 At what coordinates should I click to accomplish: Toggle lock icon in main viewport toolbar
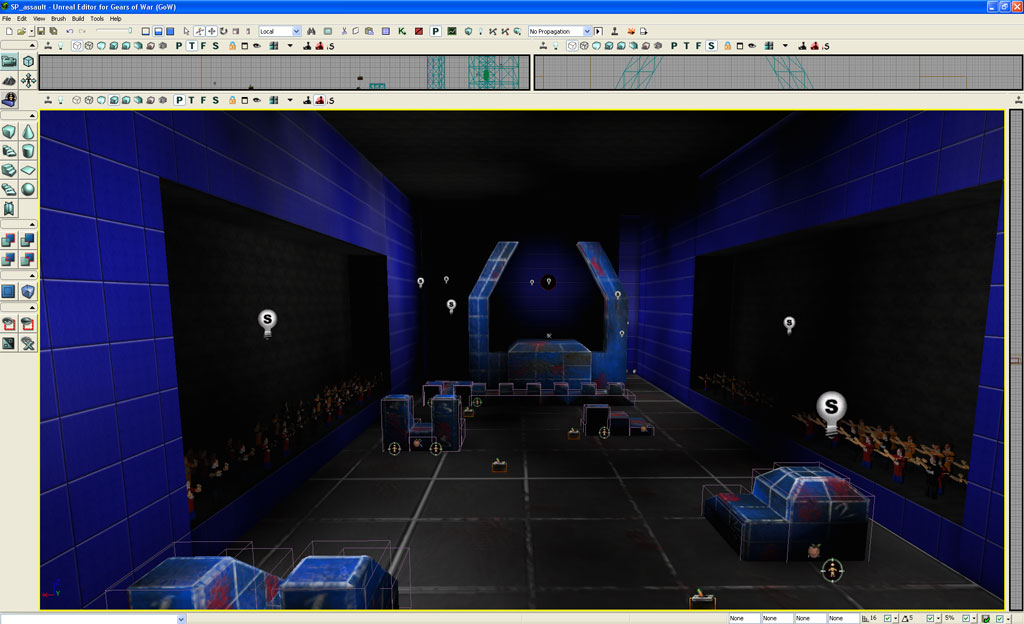tap(232, 100)
